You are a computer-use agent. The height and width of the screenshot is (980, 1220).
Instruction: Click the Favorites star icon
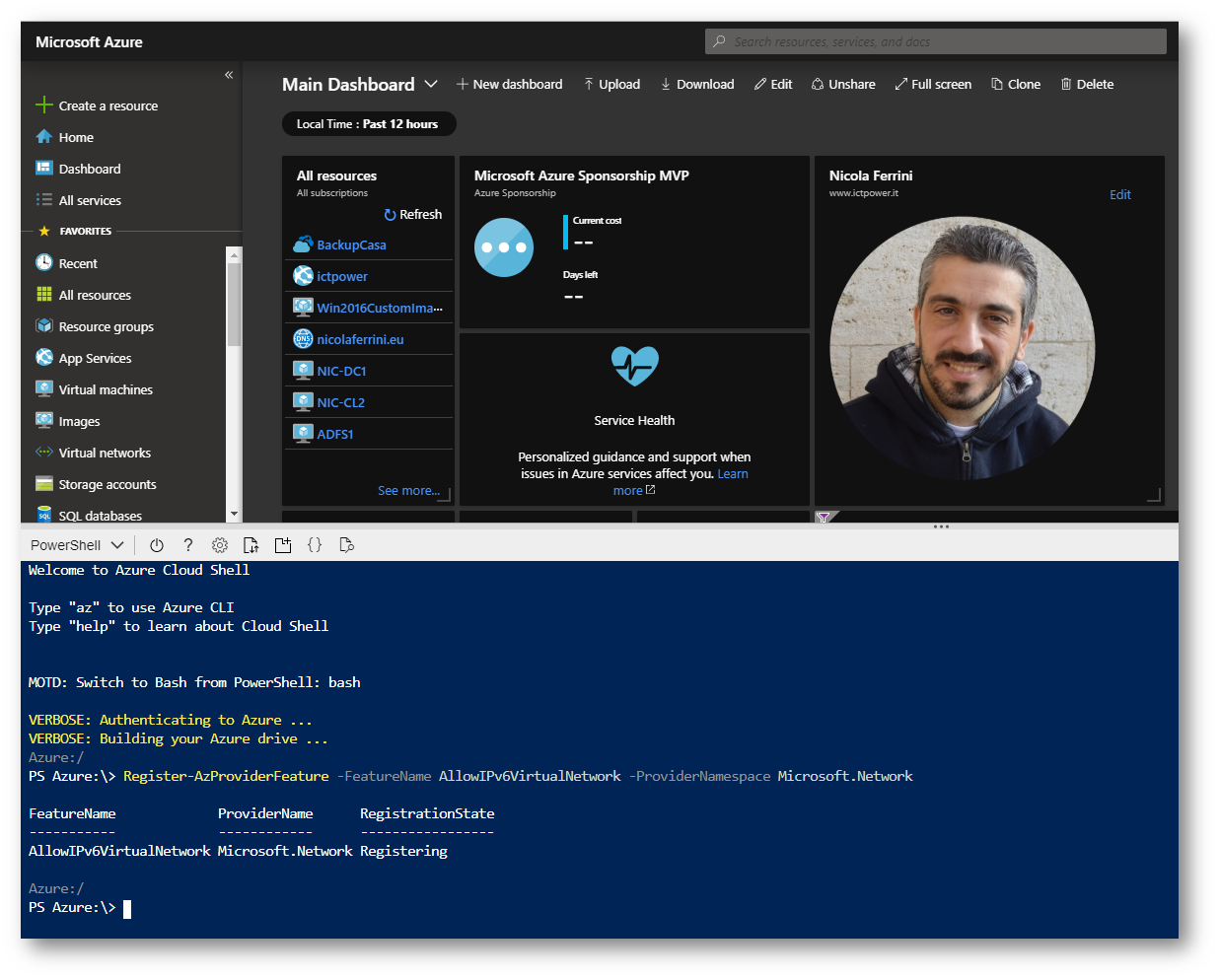coord(44,232)
